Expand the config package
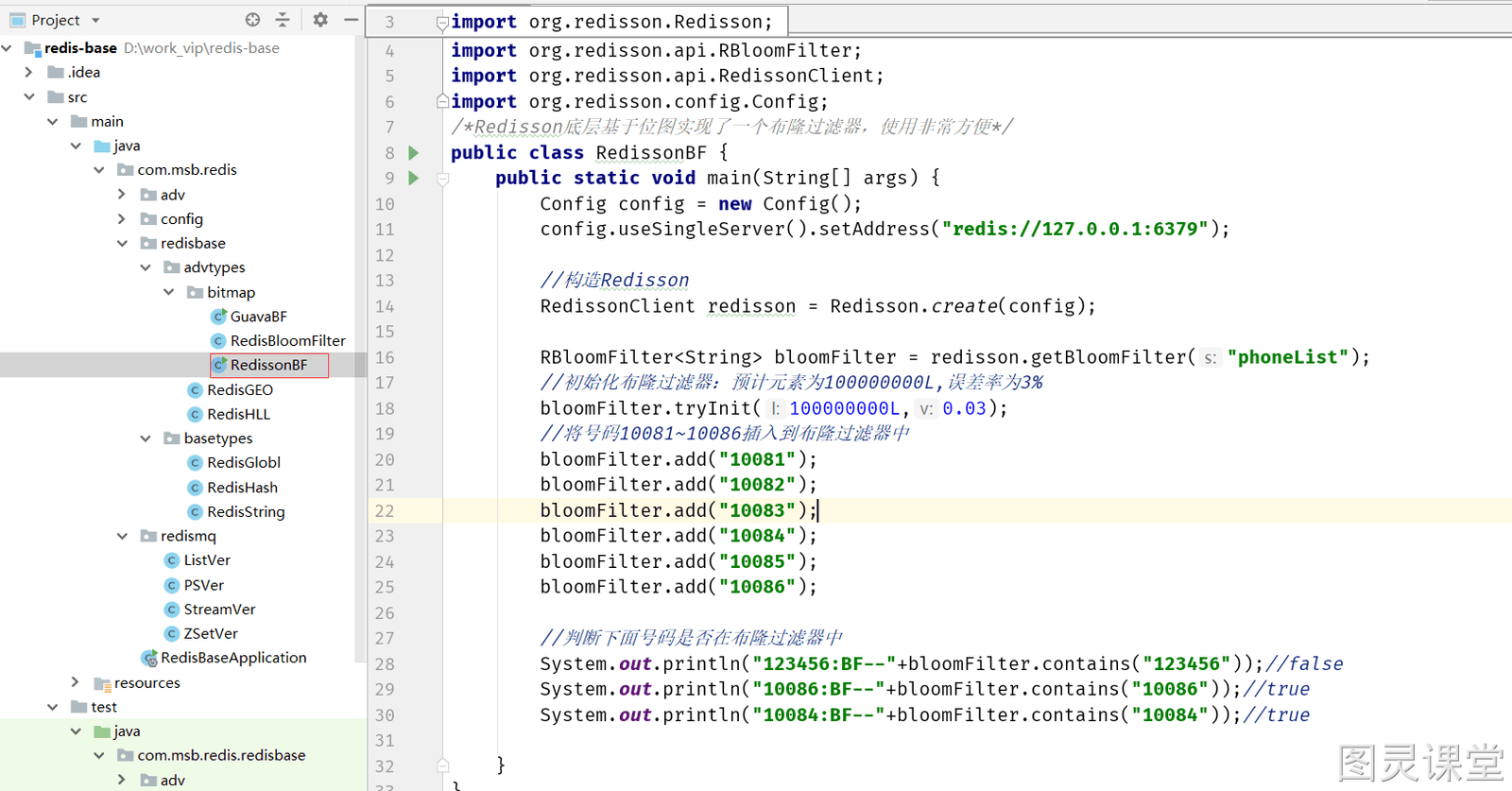Viewport: 1512px width, 791px height. coord(122,218)
